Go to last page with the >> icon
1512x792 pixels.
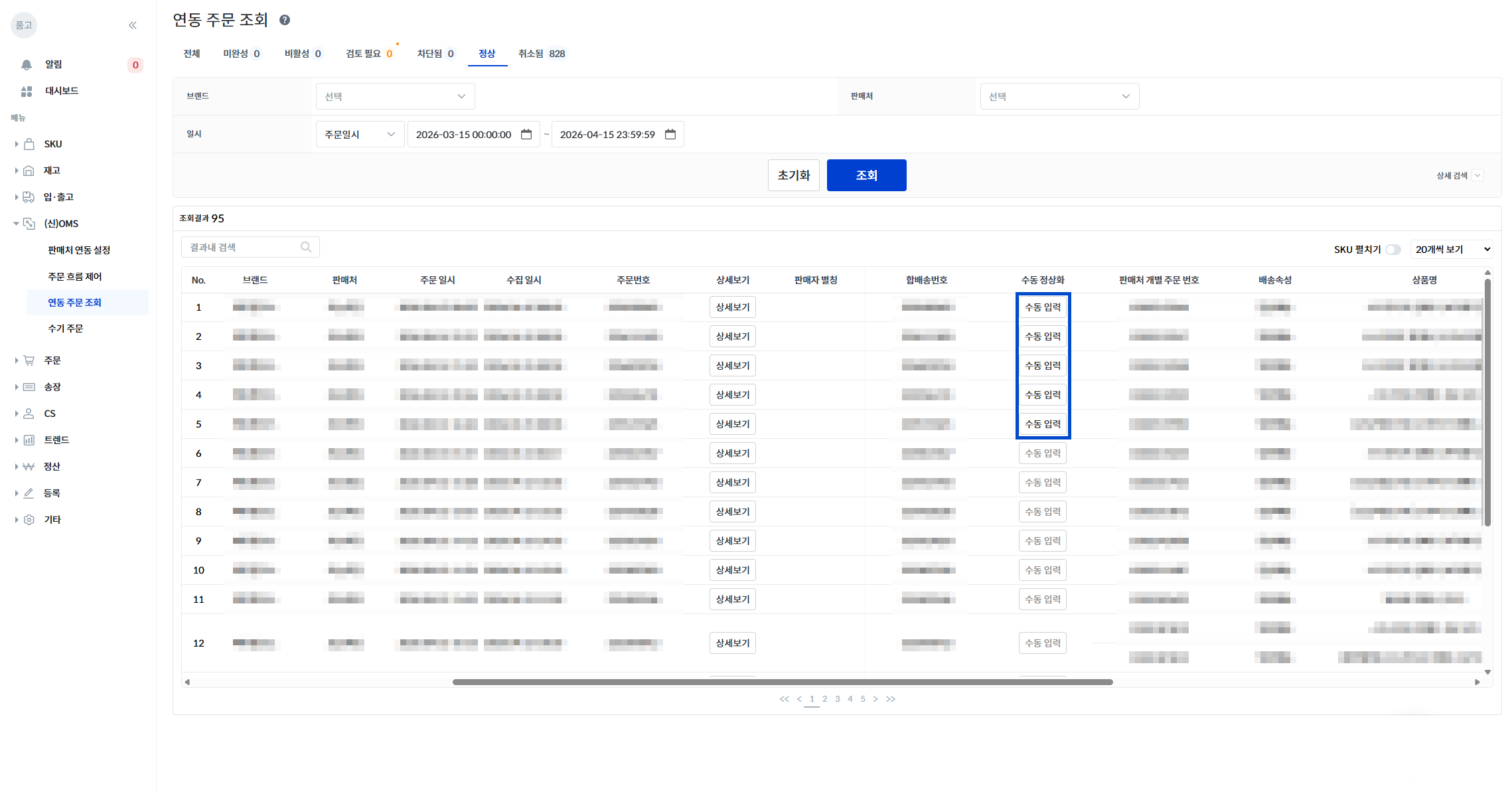891,699
